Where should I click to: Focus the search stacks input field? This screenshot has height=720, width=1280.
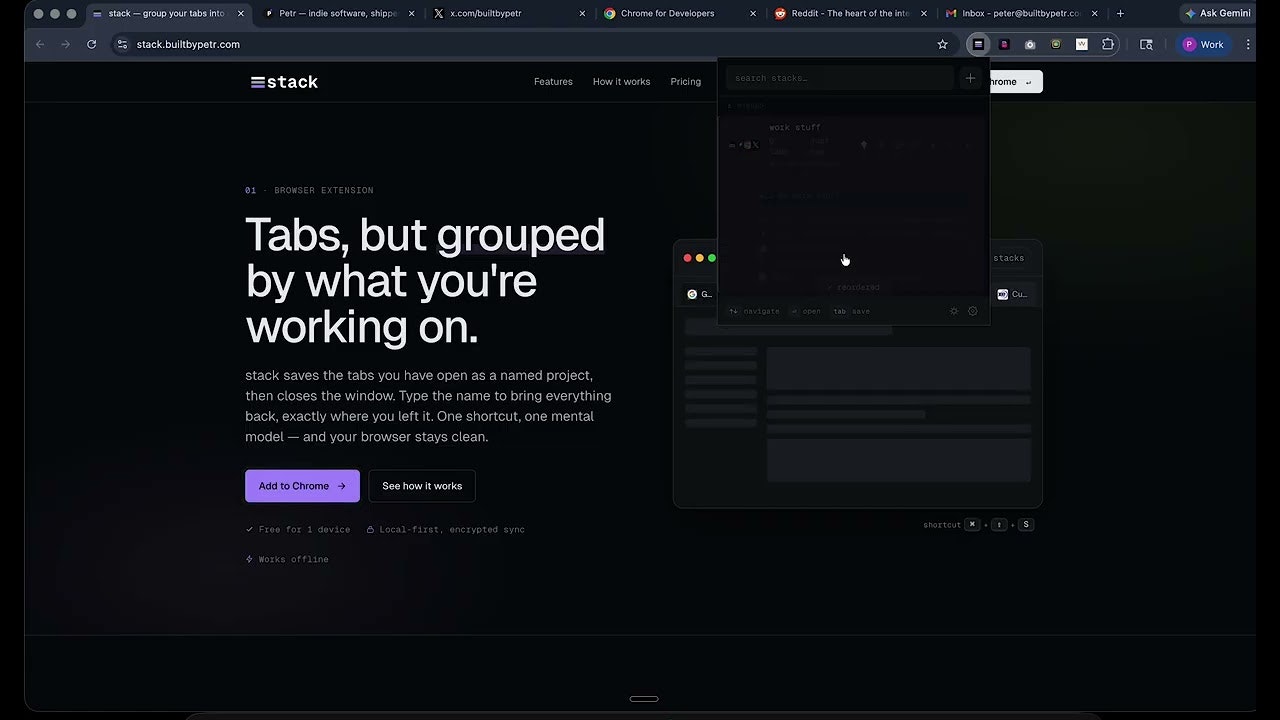point(840,78)
